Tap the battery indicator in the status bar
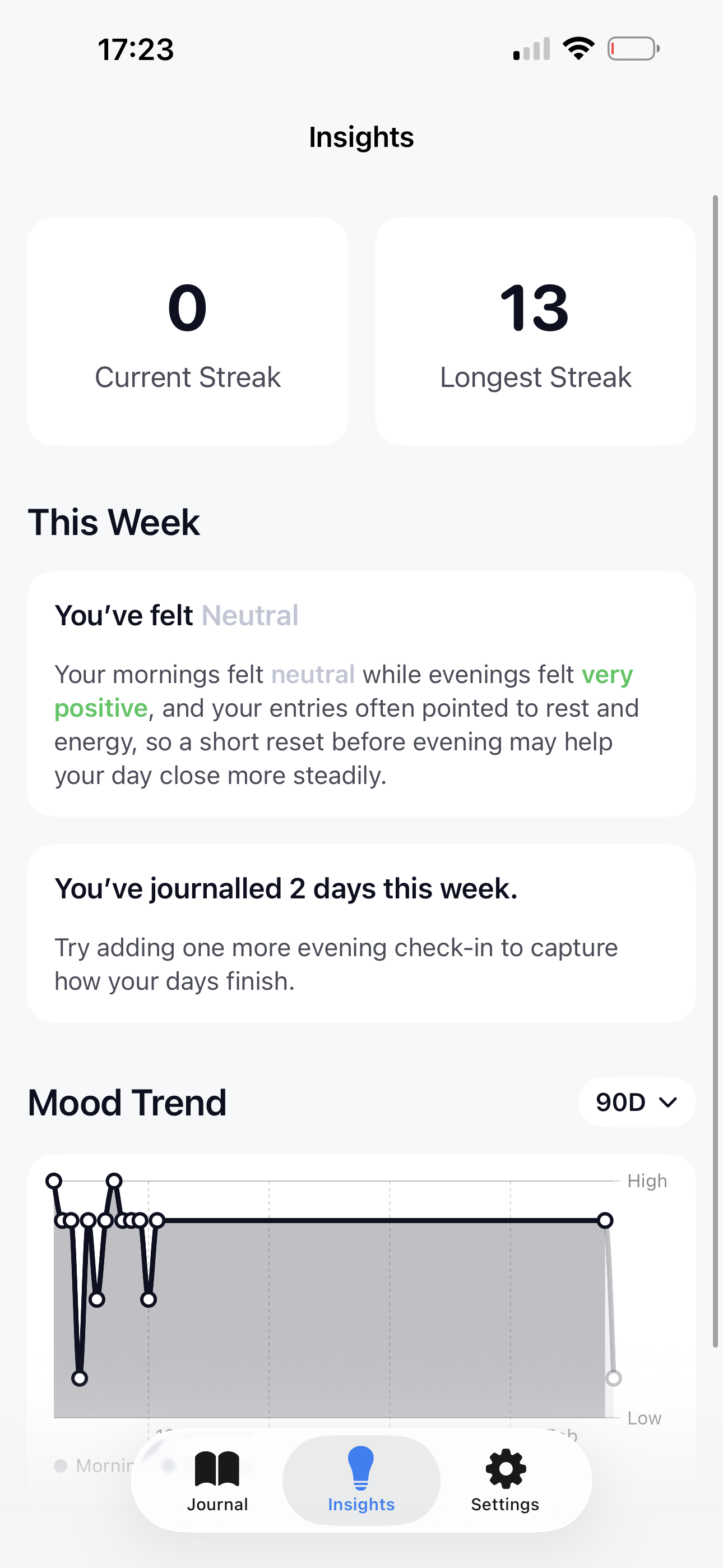Viewport: 723px width, 1568px height. 634,49
